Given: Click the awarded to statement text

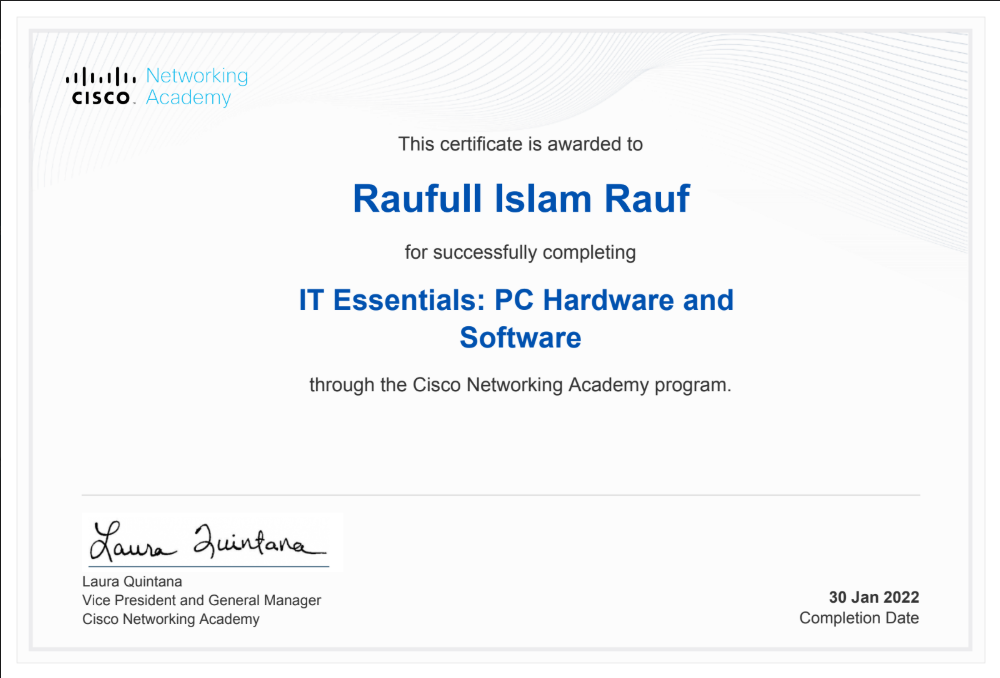Looking at the screenshot, I should [521, 144].
